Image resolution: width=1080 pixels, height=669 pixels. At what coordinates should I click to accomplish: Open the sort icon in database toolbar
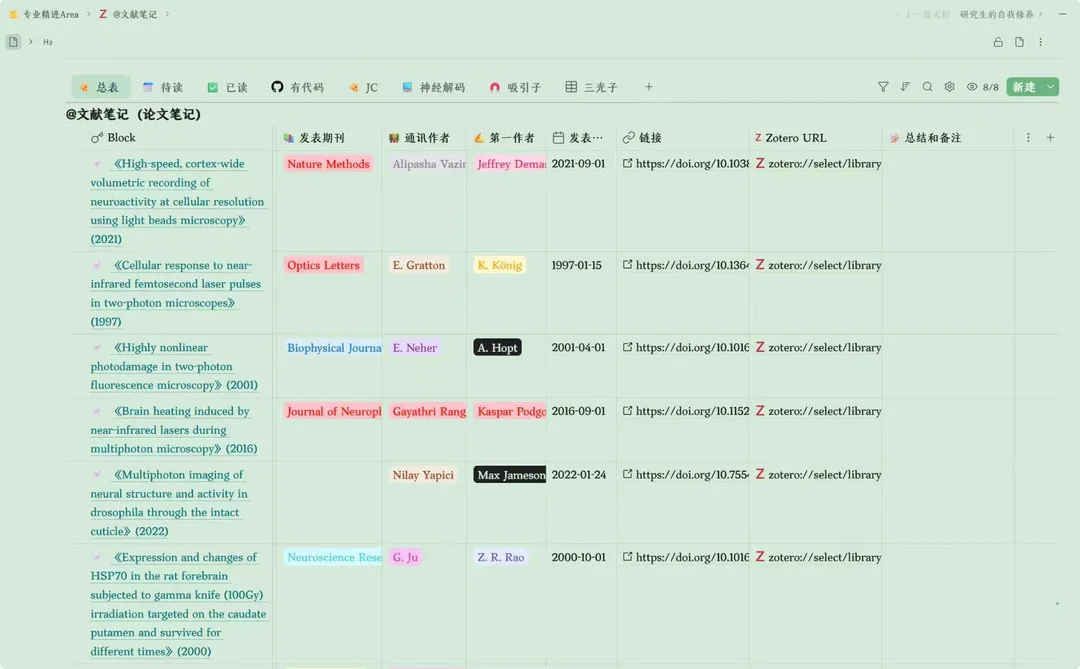[x=905, y=87]
